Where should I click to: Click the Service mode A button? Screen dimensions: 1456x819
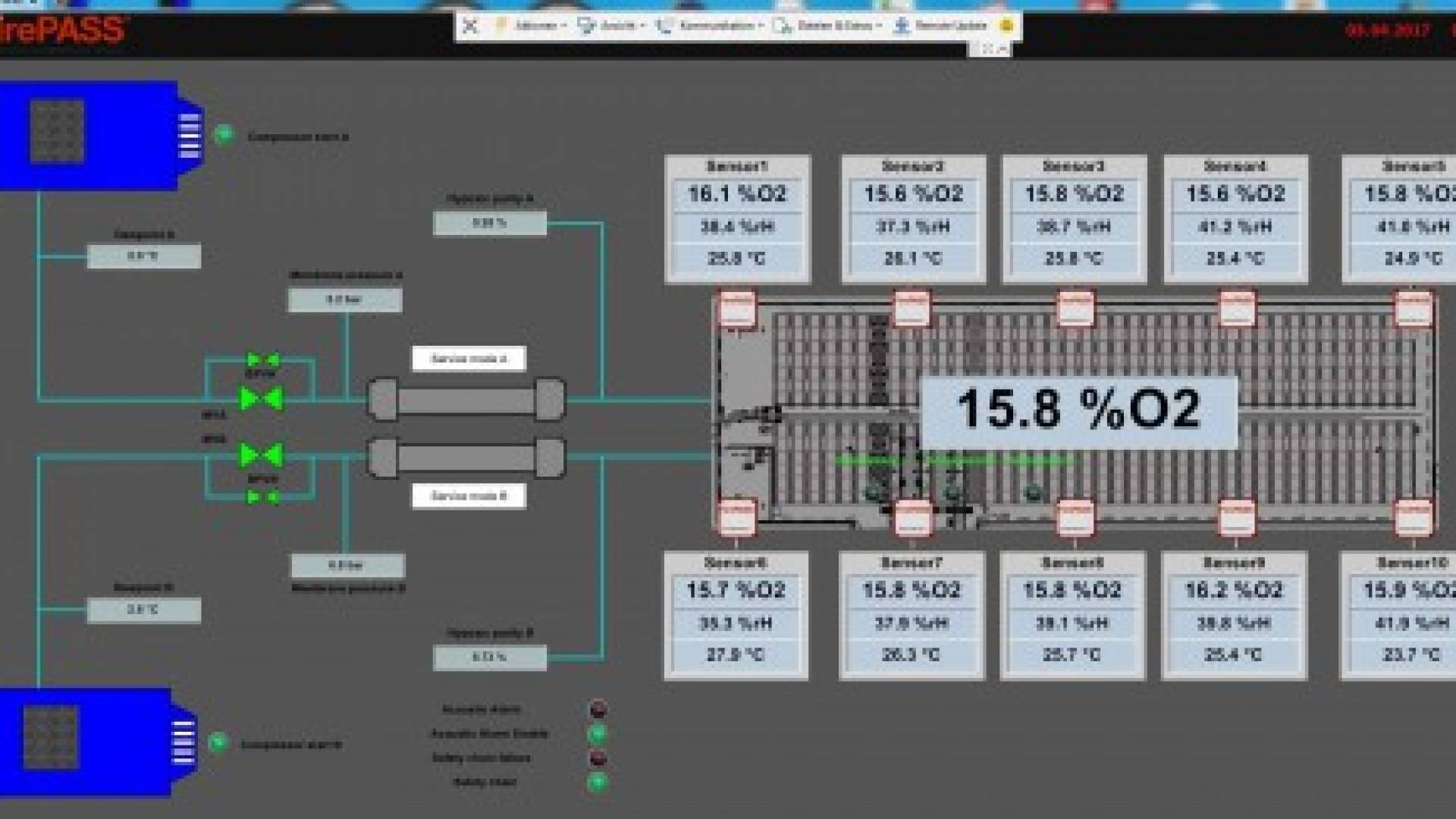(469, 359)
